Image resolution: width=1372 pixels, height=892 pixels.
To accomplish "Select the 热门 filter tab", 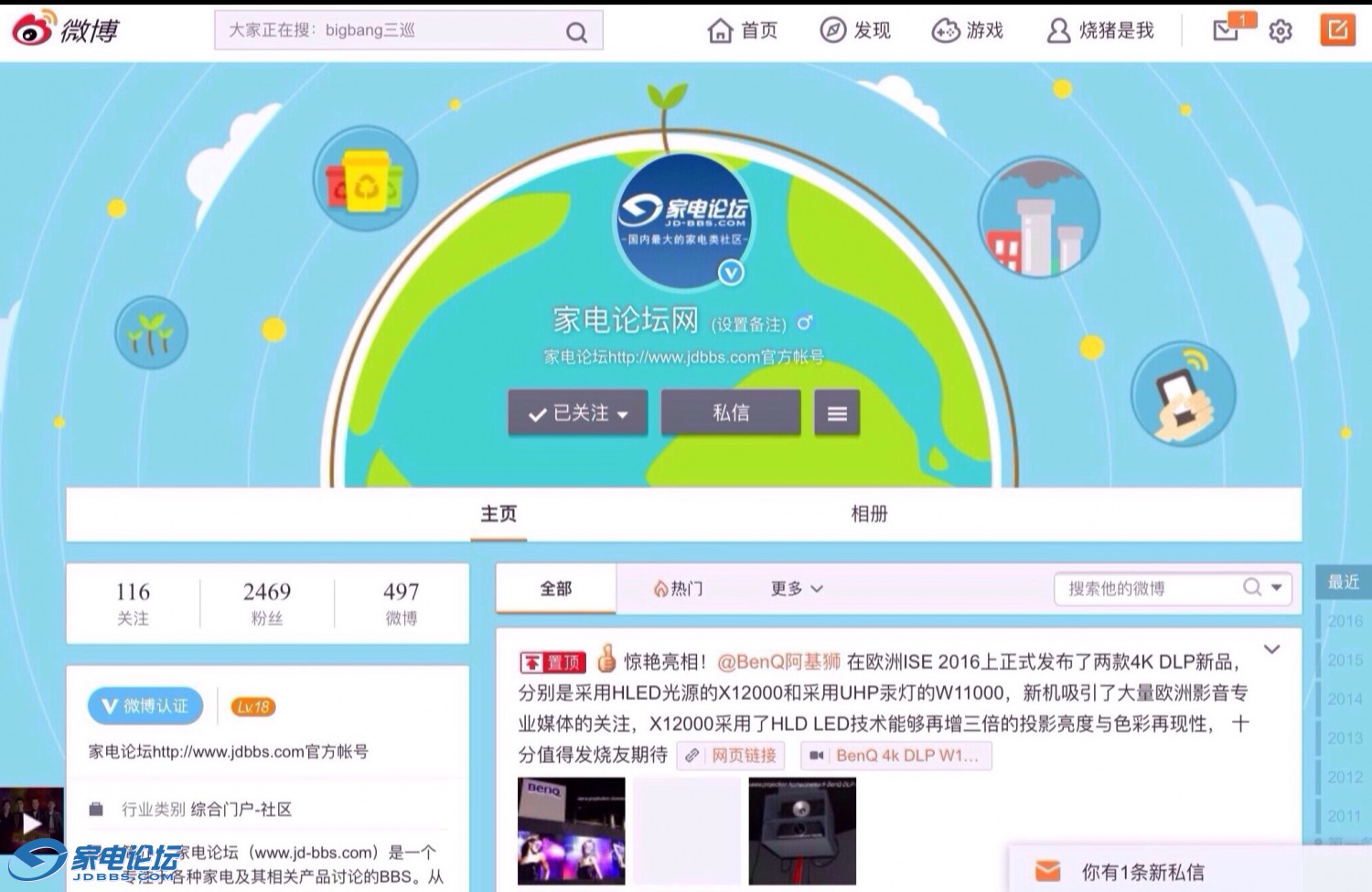I will (679, 588).
